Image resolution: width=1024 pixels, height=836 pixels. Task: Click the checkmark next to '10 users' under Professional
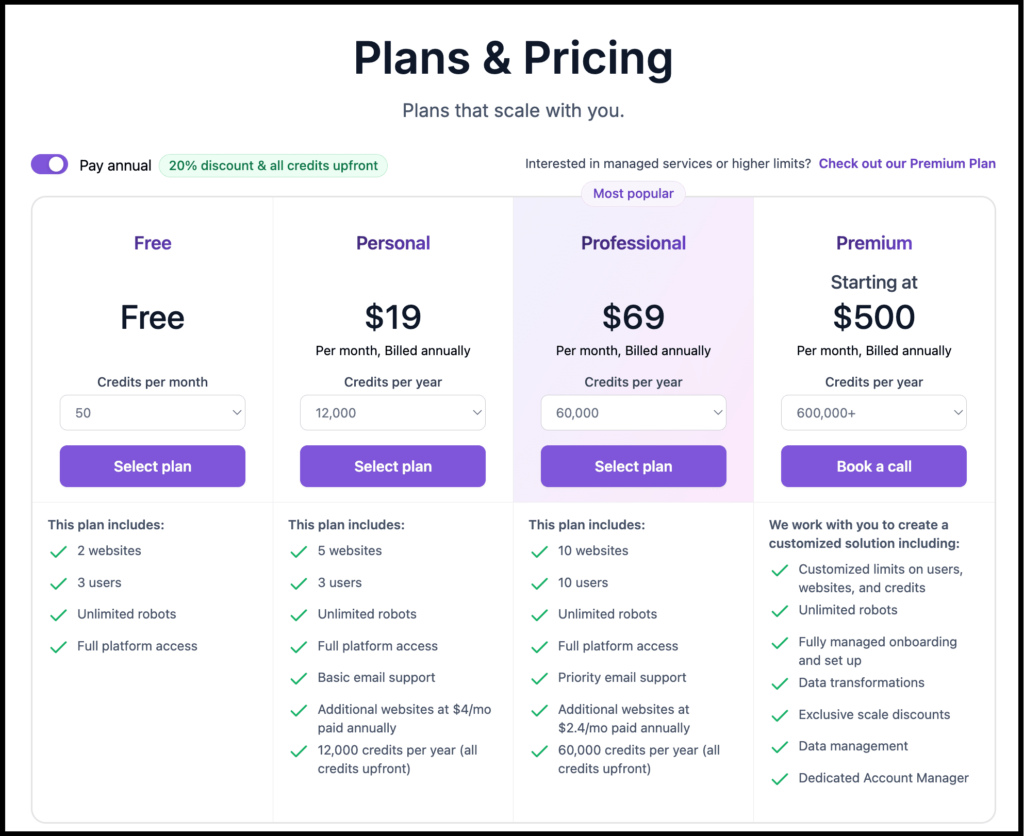[x=539, y=582]
